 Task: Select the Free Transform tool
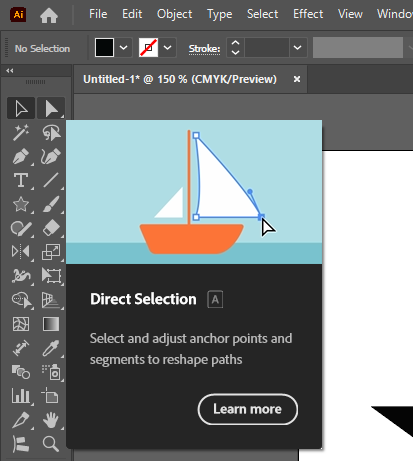[x=51, y=276]
